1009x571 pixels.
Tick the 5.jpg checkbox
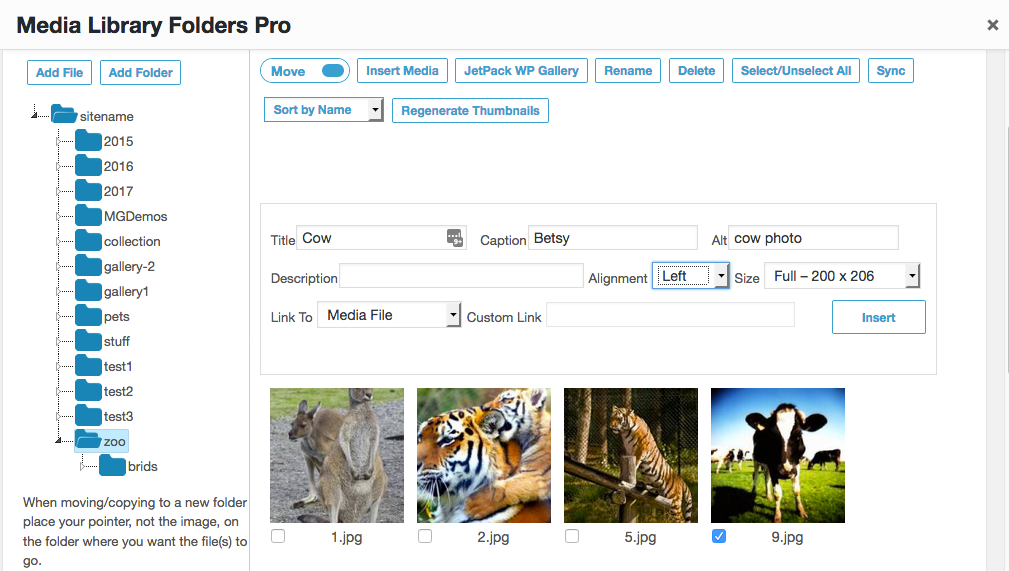pos(572,536)
